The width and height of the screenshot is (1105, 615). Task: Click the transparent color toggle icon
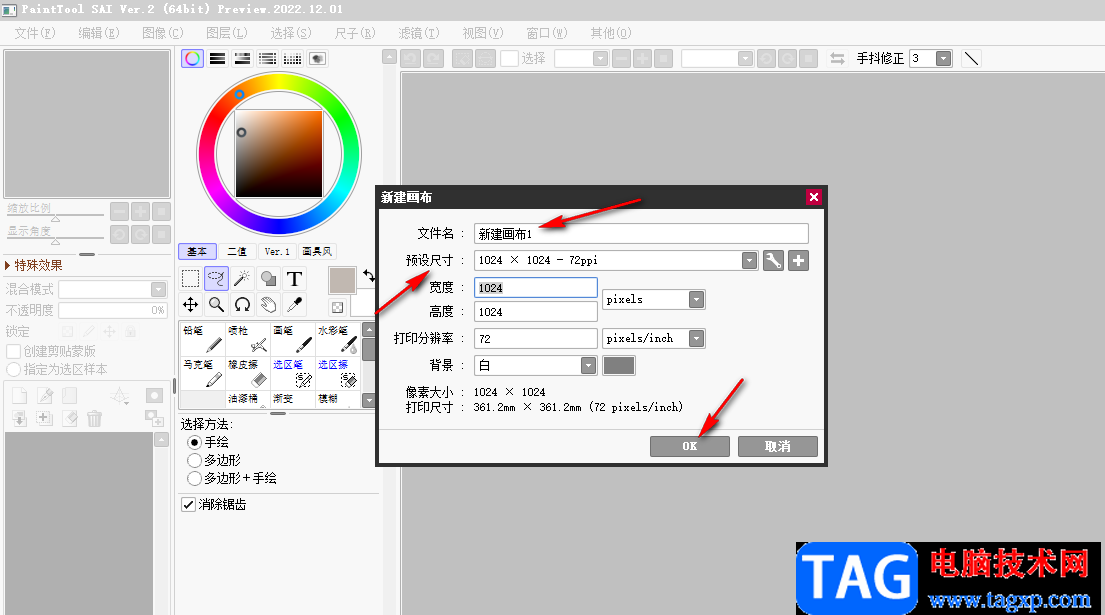338,307
